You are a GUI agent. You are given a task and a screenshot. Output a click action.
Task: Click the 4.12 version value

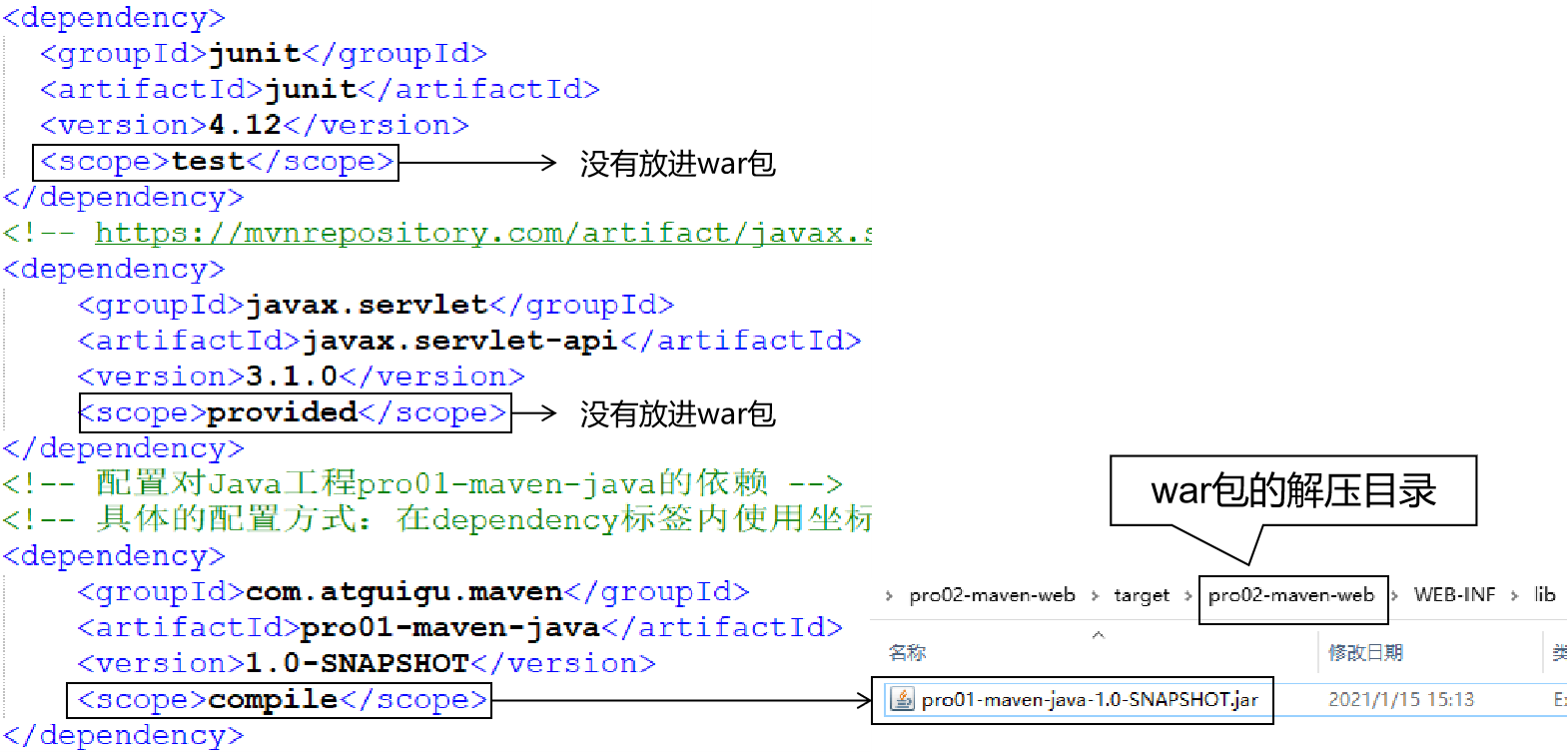click(246, 125)
